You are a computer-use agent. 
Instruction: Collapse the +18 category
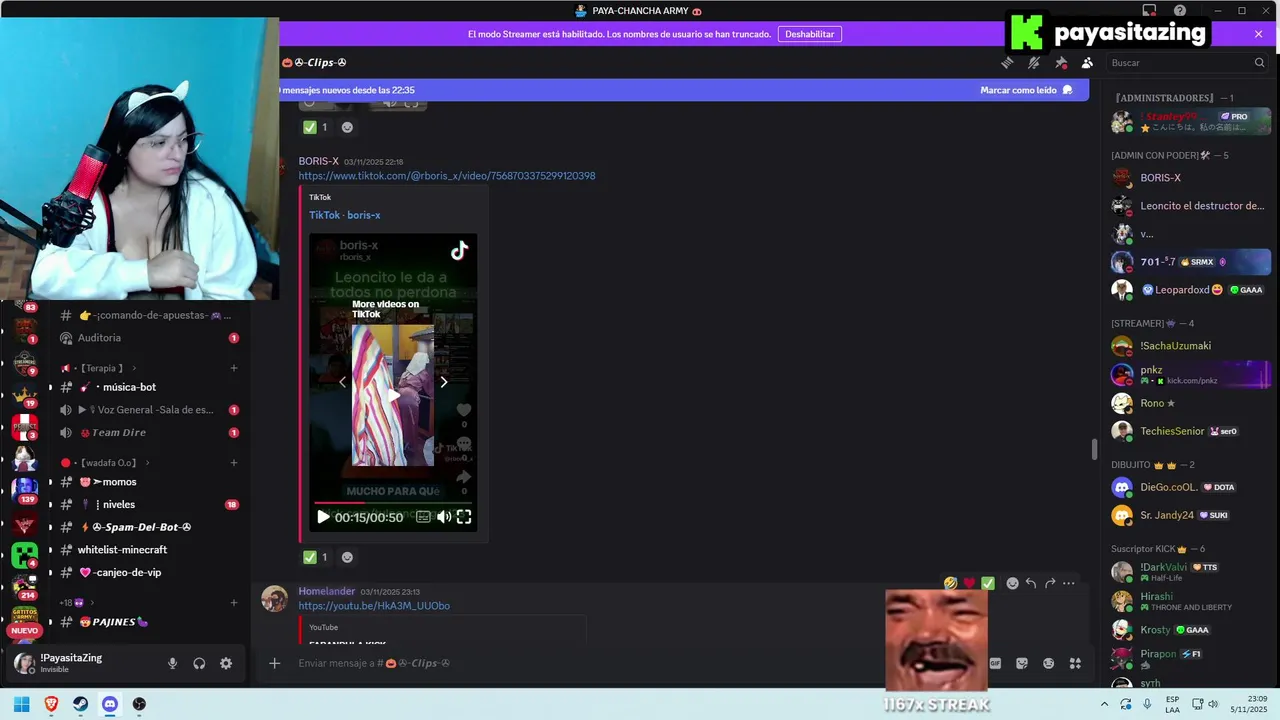coord(77,603)
